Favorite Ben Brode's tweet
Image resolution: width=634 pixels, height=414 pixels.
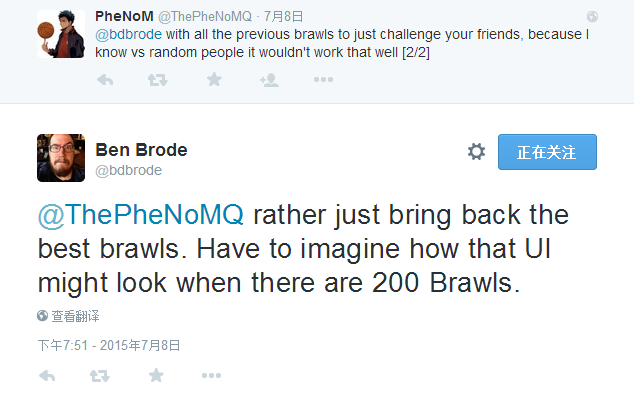[156, 375]
